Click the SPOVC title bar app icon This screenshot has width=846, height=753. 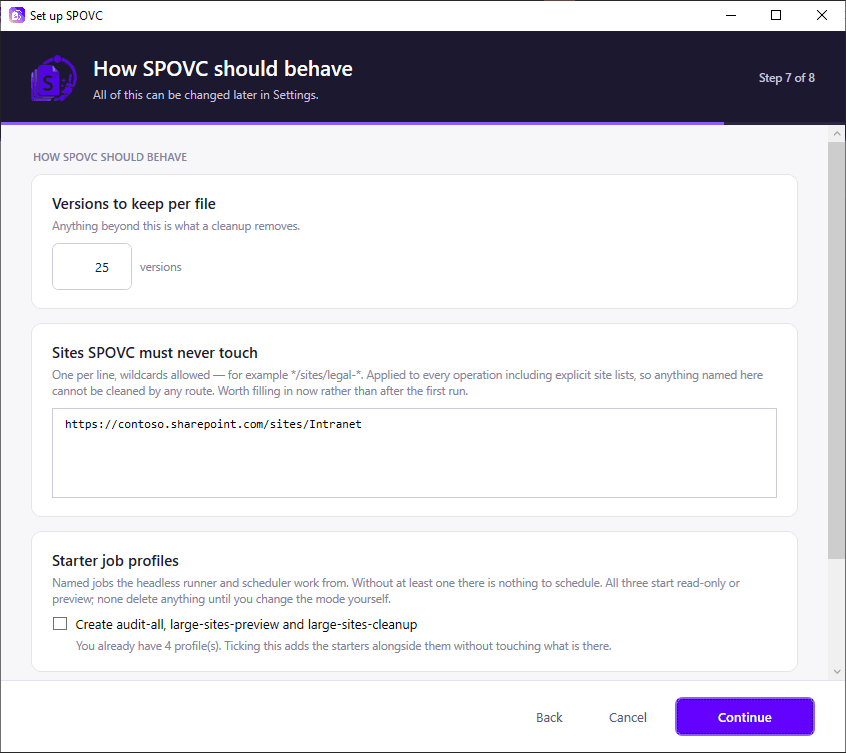17,15
